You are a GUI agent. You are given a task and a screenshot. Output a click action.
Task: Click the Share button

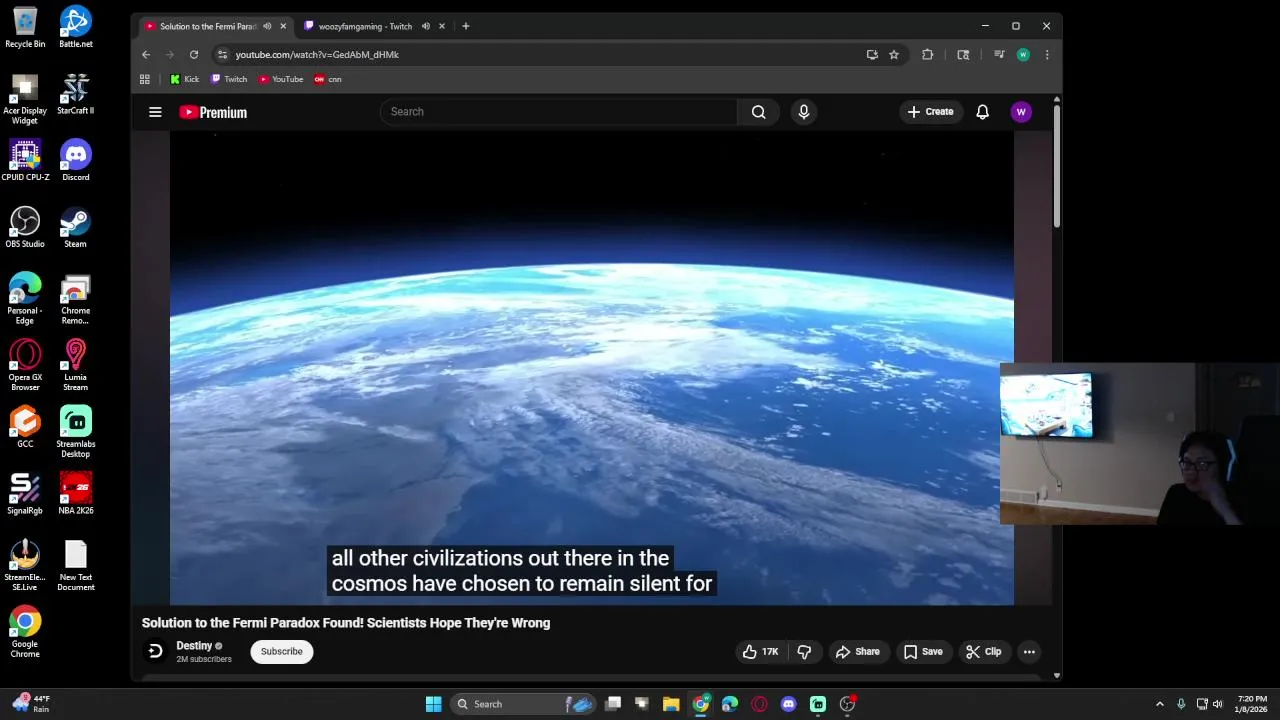pos(858,652)
